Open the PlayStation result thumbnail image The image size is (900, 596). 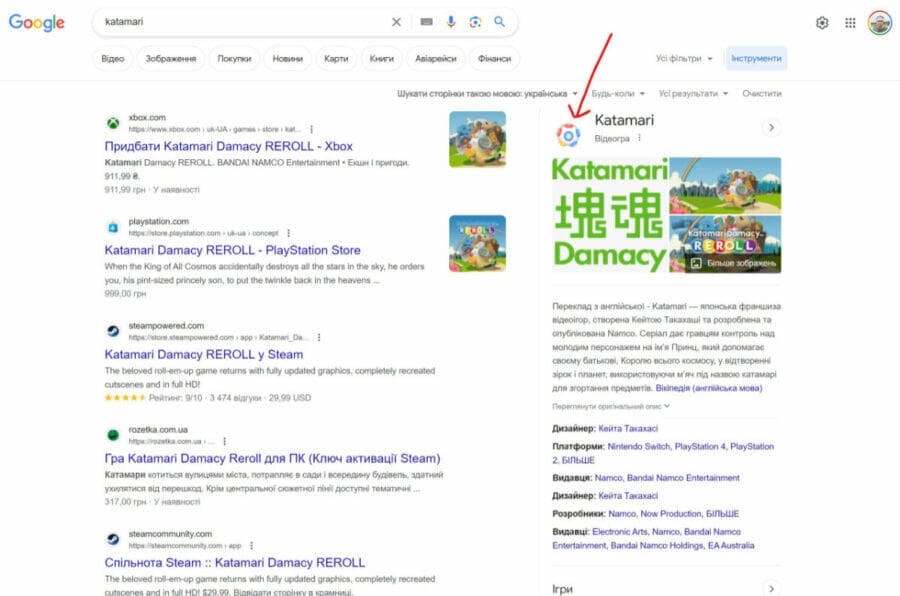tap(478, 243)
